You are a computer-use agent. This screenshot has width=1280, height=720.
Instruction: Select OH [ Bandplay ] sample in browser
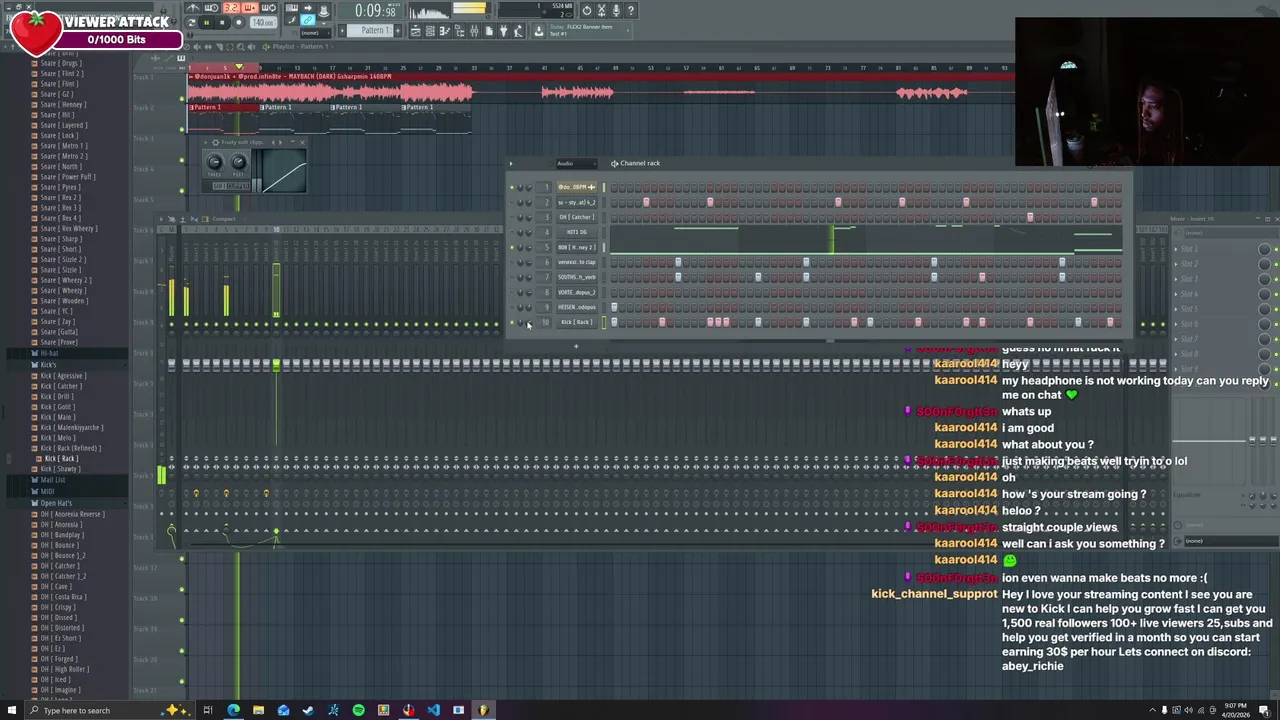[x=61, y=534]
